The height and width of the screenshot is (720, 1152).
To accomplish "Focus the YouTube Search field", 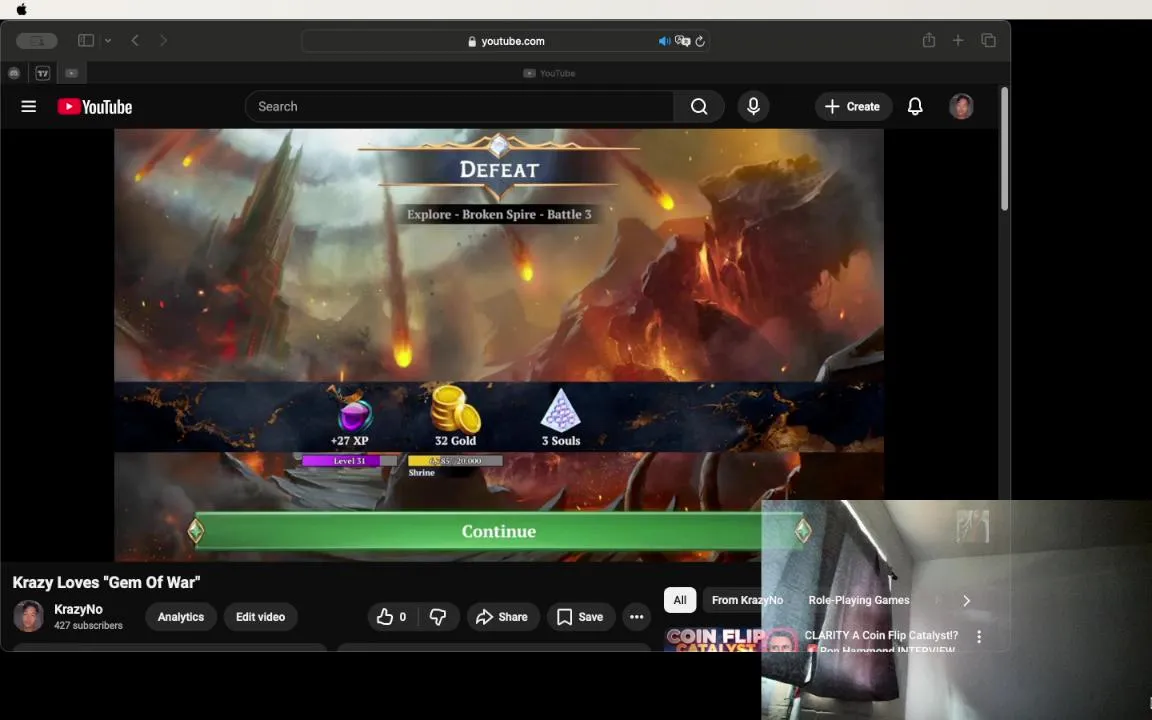I will coord(459,107).
